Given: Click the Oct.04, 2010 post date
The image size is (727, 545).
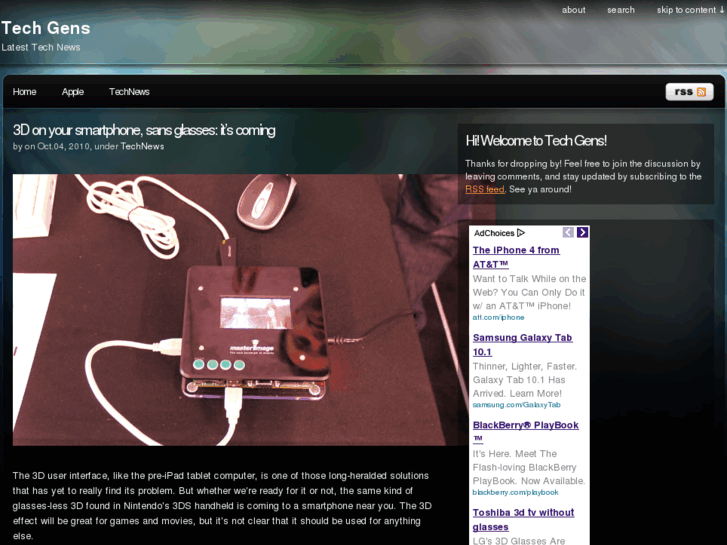Looking at the screenshot, I should tap(64, 147).
